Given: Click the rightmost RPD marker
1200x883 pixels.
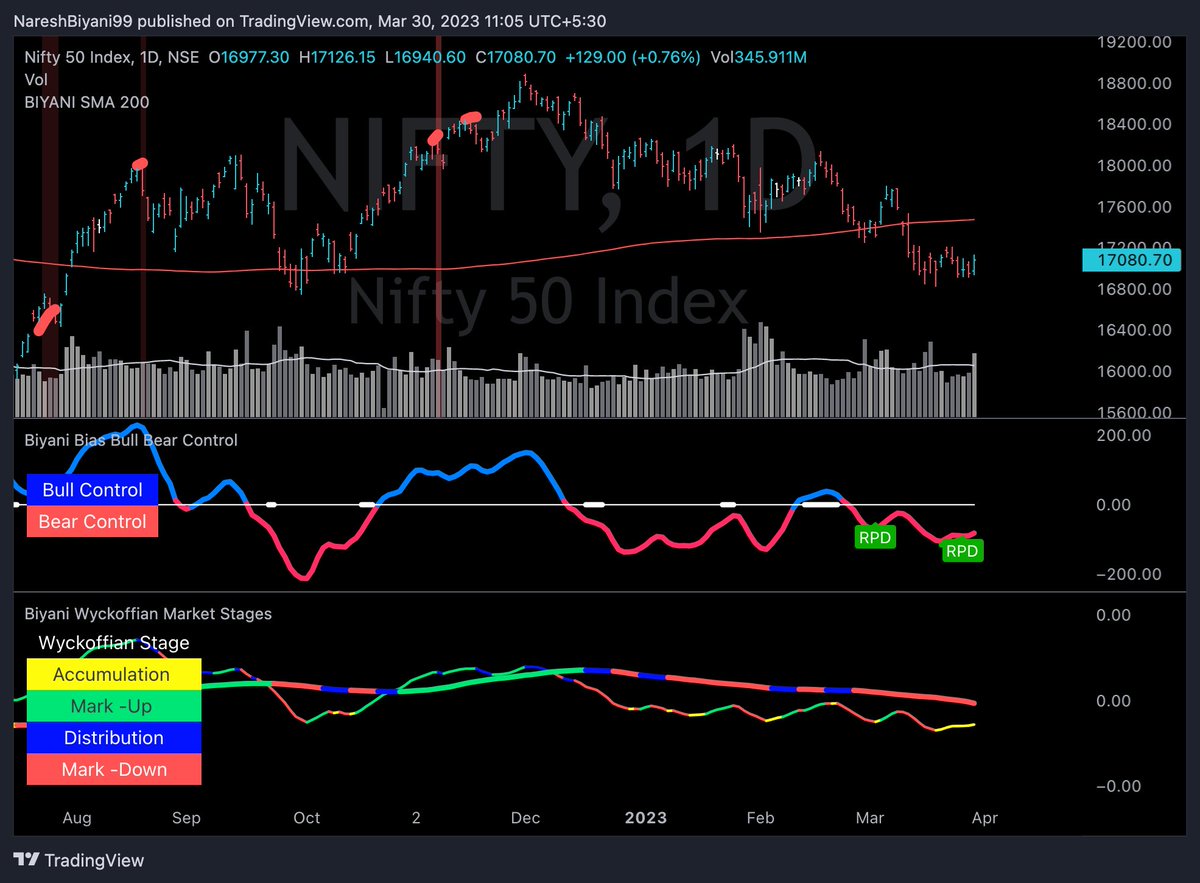Looking at the screenshot, I should (x=962, y=550).
